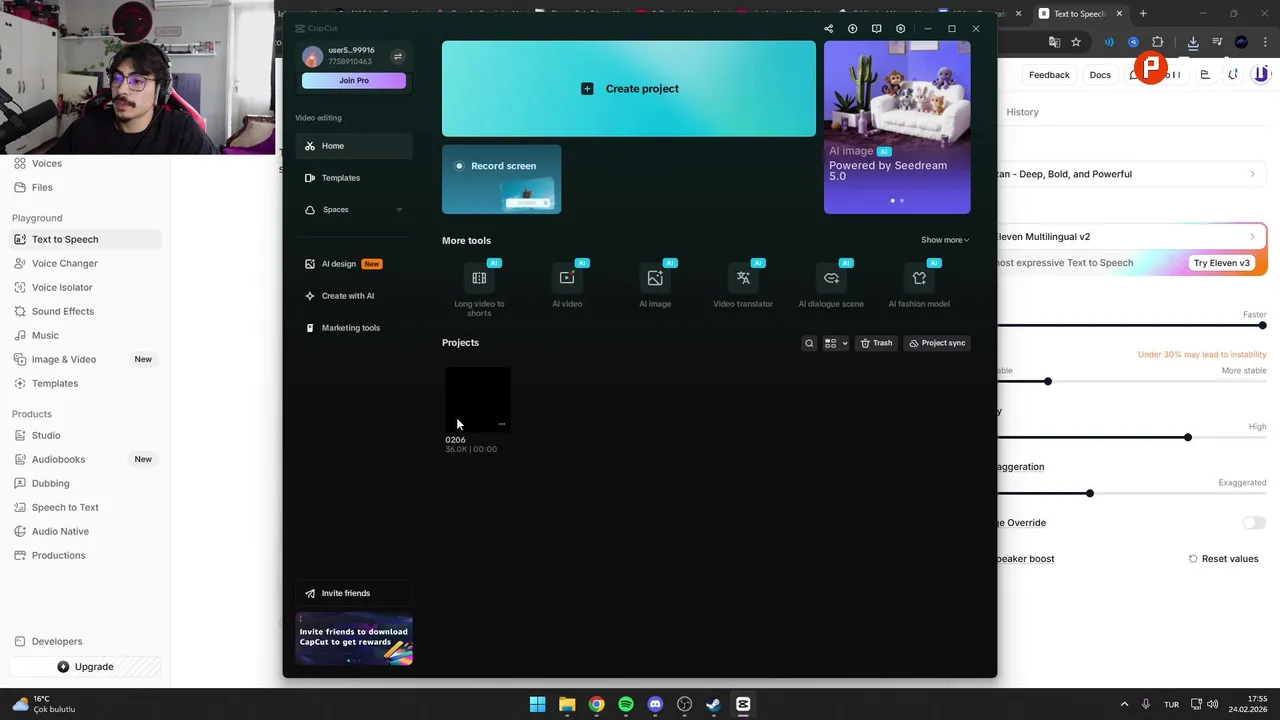This screenshot has height=720, width=1280.
Task: Click the upload arrow icon in CapCut title bar
Action: coord(852,29)
